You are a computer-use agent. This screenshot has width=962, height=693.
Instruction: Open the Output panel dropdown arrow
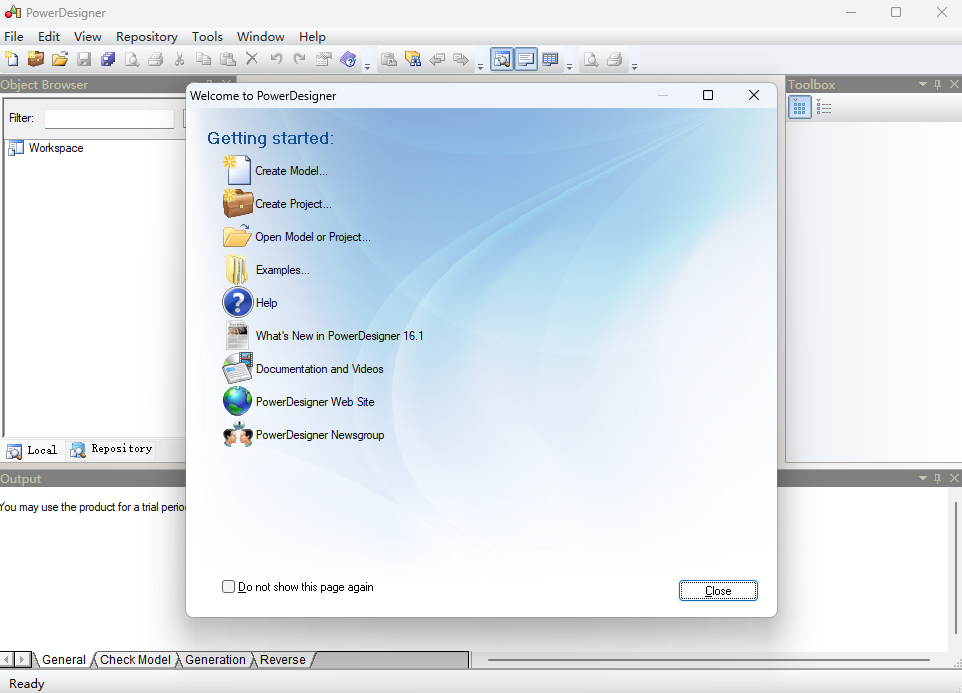pos(923,479)
